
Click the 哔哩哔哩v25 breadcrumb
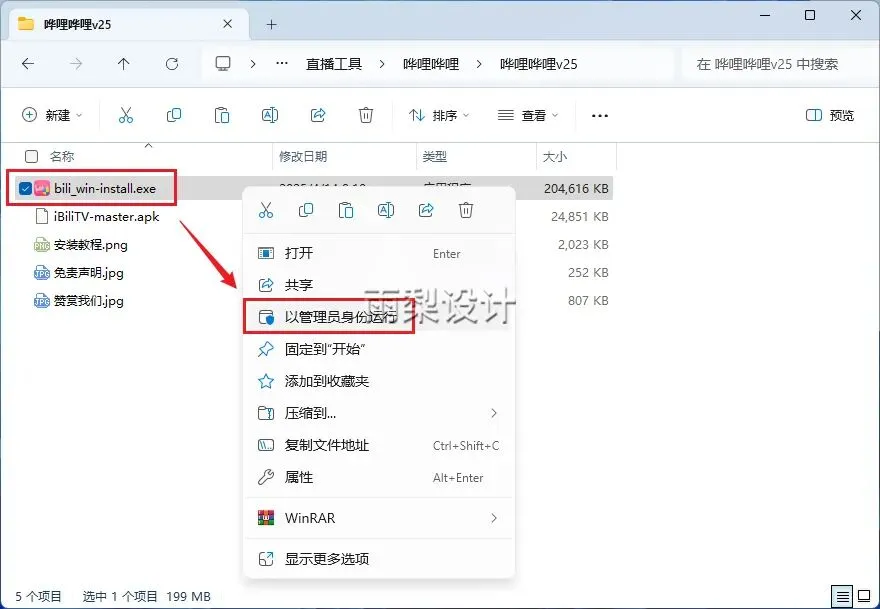[539, 64]
